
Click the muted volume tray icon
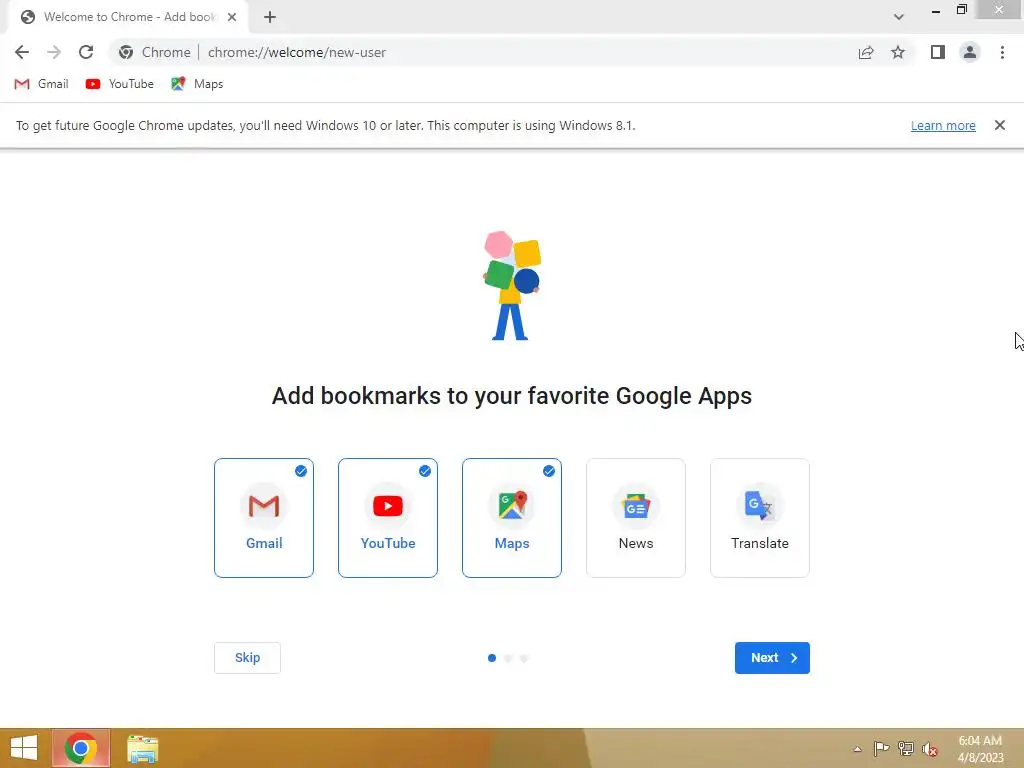coord(930,748)
